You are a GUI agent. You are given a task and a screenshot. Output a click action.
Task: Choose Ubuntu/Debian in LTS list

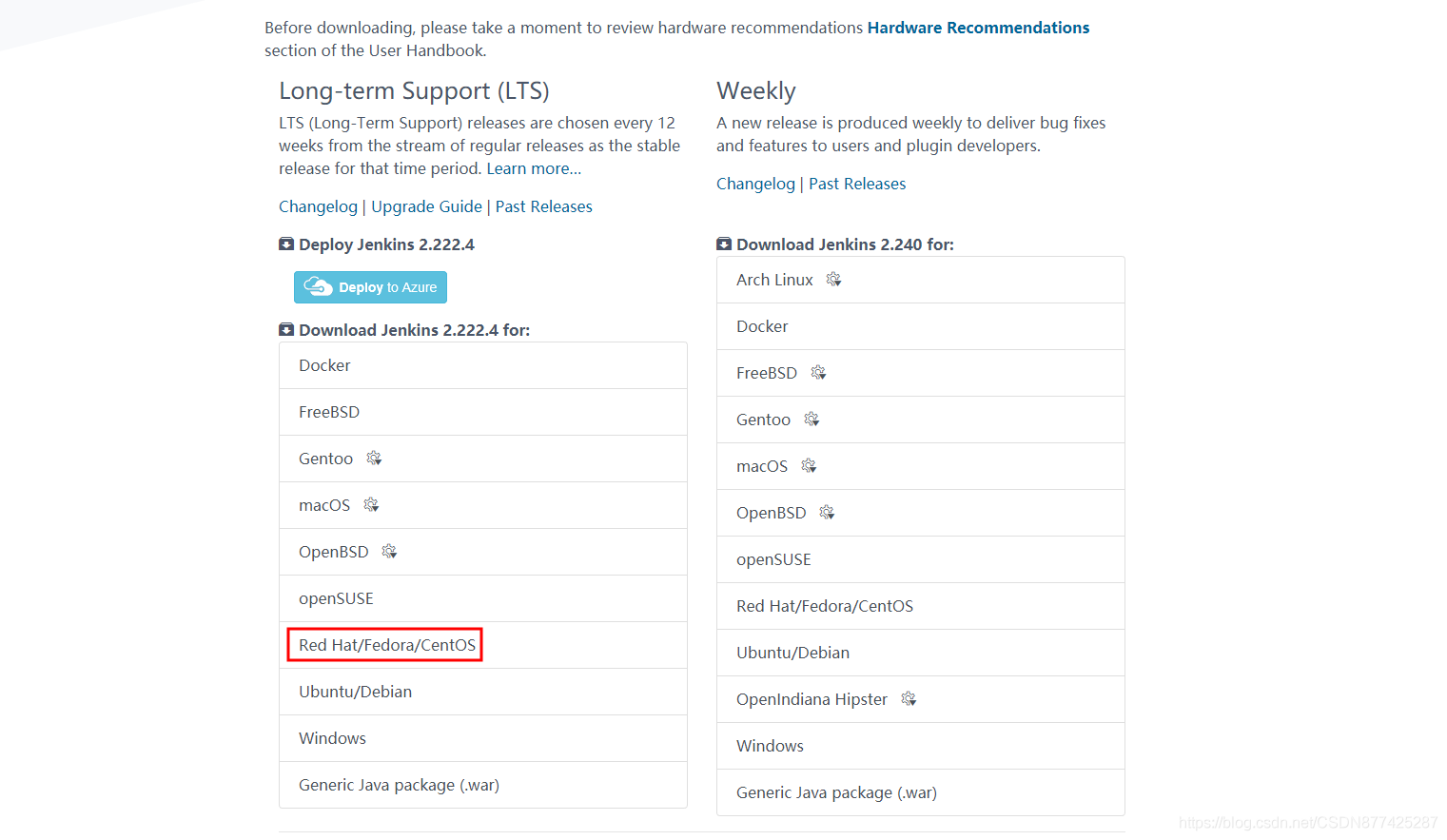click(x=483, y=692)
